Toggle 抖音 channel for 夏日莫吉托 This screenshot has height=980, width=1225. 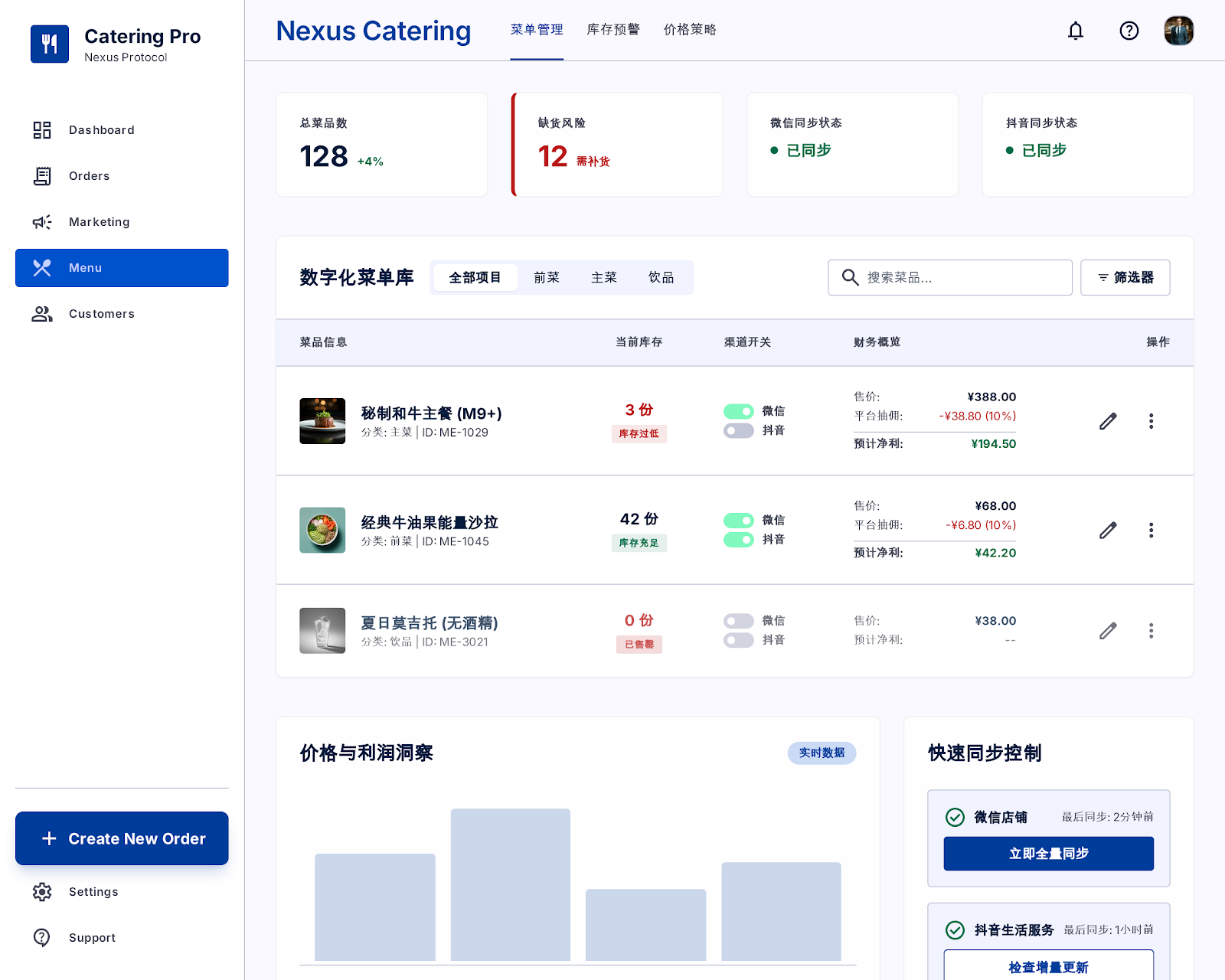tap(739, 640)
